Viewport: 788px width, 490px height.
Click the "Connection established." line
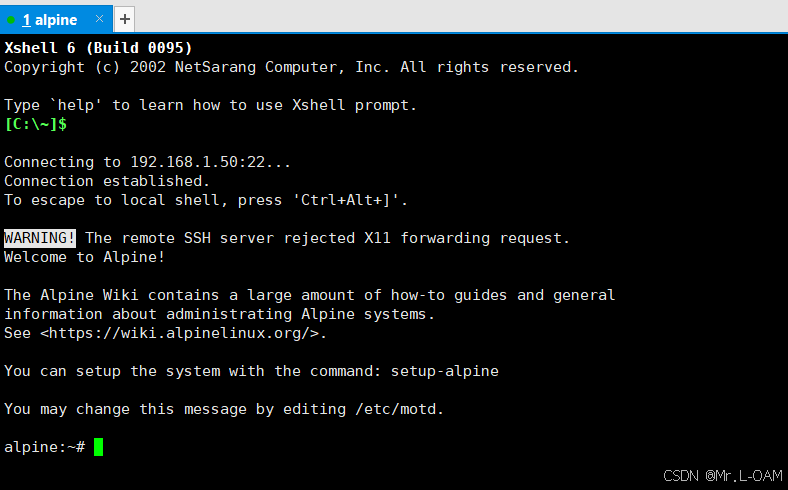(x=107, y=181)
